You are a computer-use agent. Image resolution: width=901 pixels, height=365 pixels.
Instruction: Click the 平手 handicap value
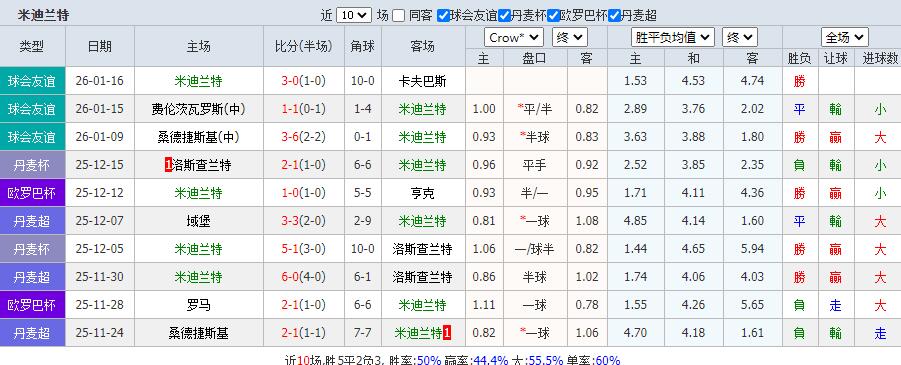point(535,166)
